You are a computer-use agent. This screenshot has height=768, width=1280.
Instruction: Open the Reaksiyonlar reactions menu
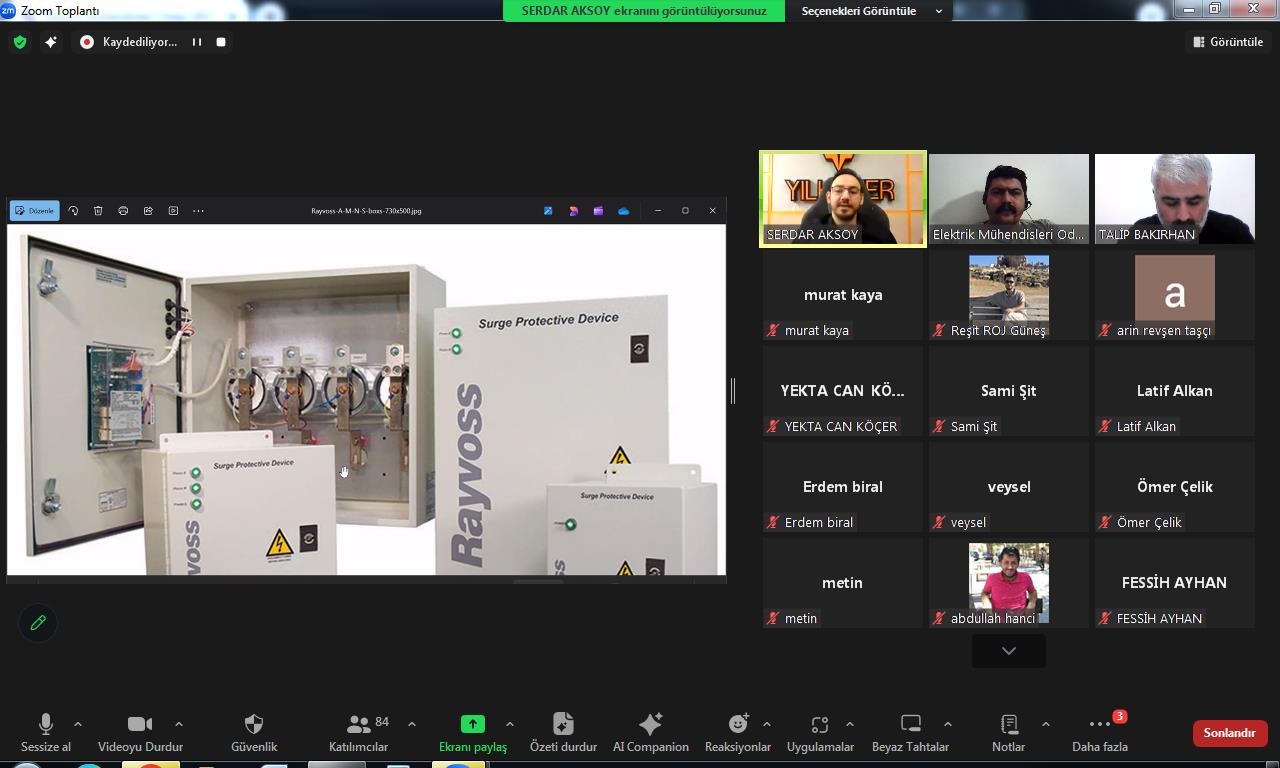[738, 733]
